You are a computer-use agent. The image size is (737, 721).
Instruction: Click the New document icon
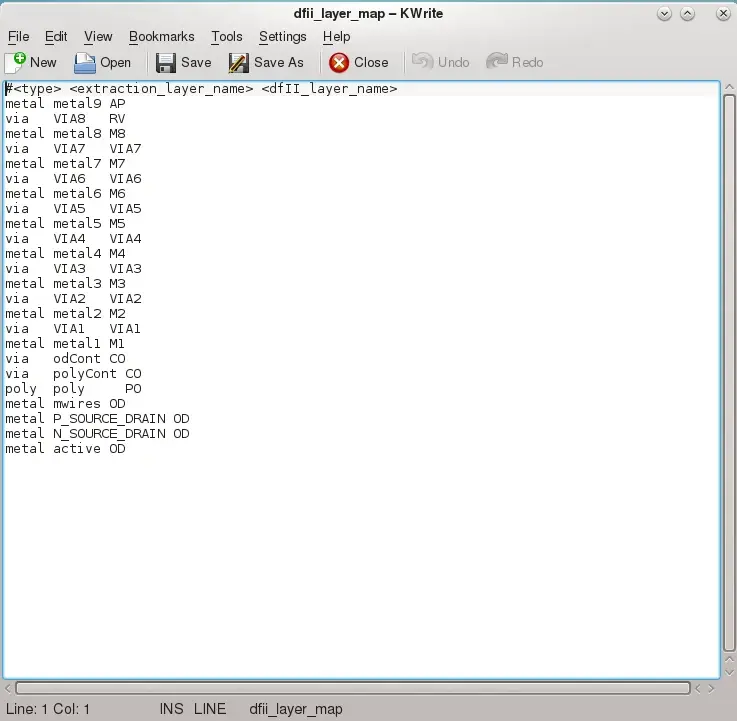pos(15,63)
